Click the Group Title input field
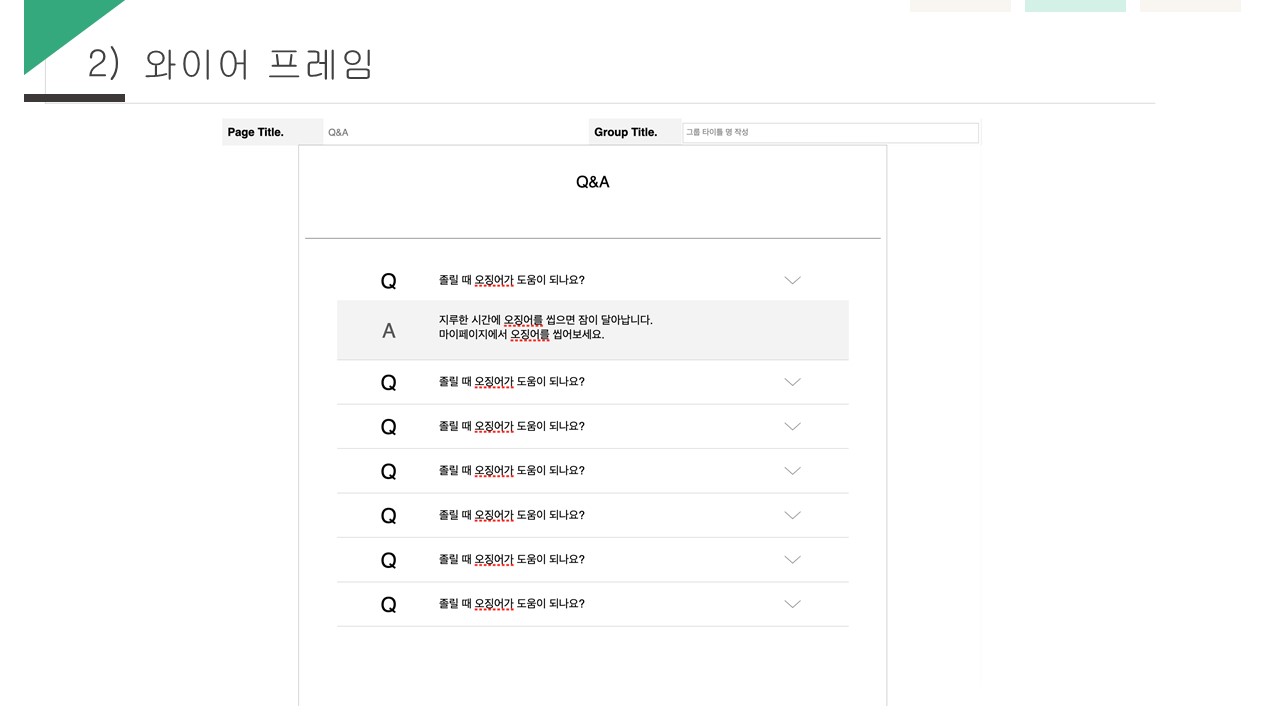1280x720 pixels. 830,133
